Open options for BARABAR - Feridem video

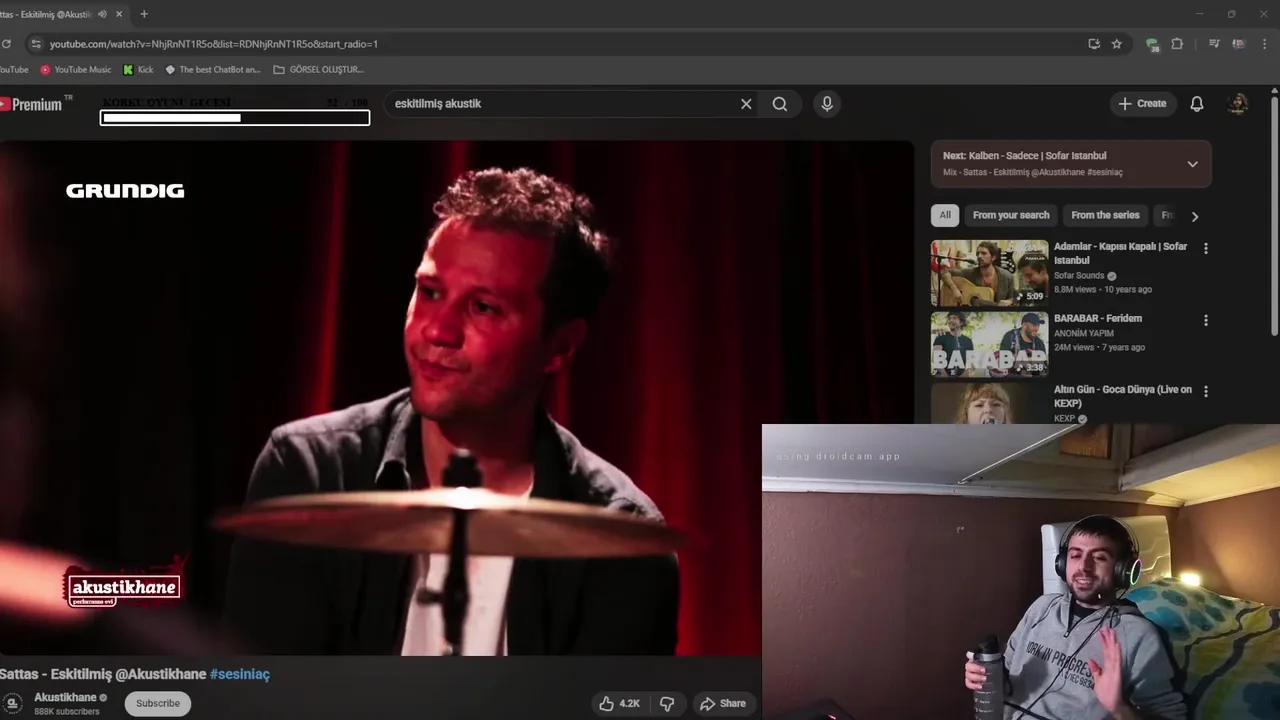click(x=1205, y=320)
